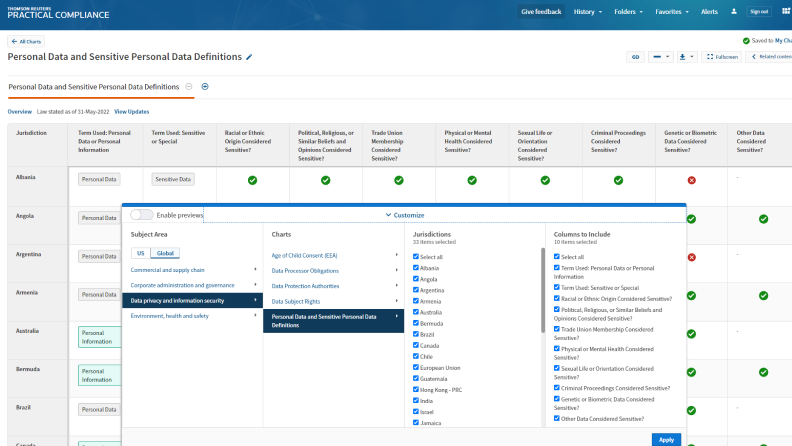Image resolution: width=792 pixels, height=446 pixels.
Task: Click the pencil icon to rename chart
Action: point(249,57)
